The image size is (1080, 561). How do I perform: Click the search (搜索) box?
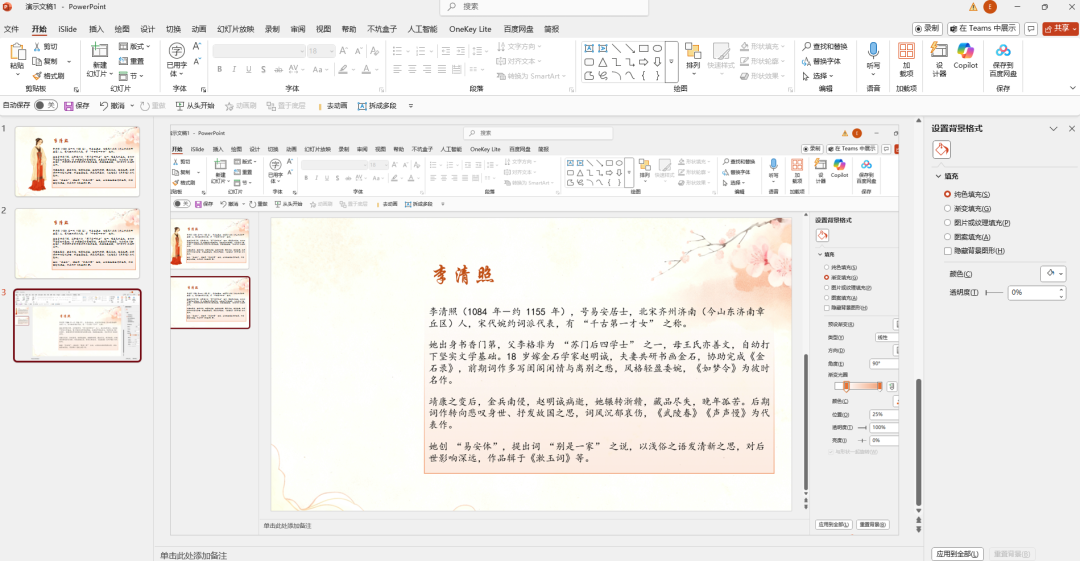click(x=544, y=7)
